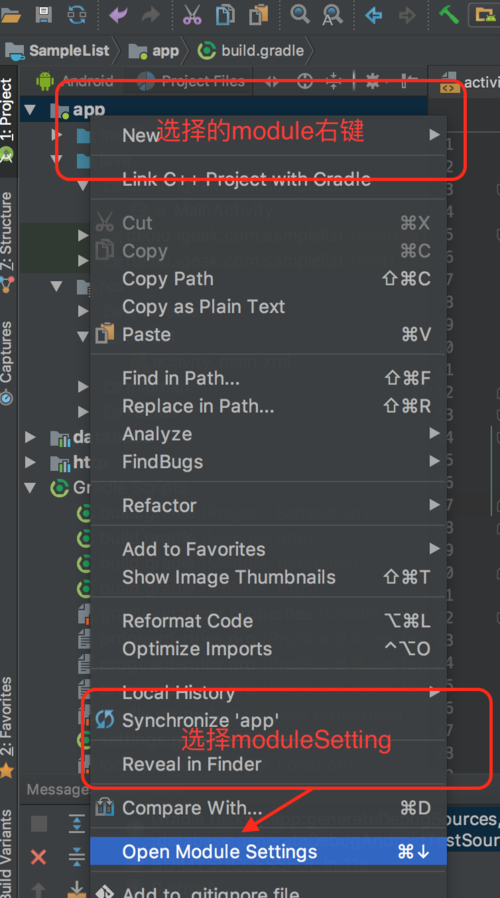The width and height of the screenshot is (500, 898).
Task: Click the Hide Project panel icon
Action: coord(408,81)
